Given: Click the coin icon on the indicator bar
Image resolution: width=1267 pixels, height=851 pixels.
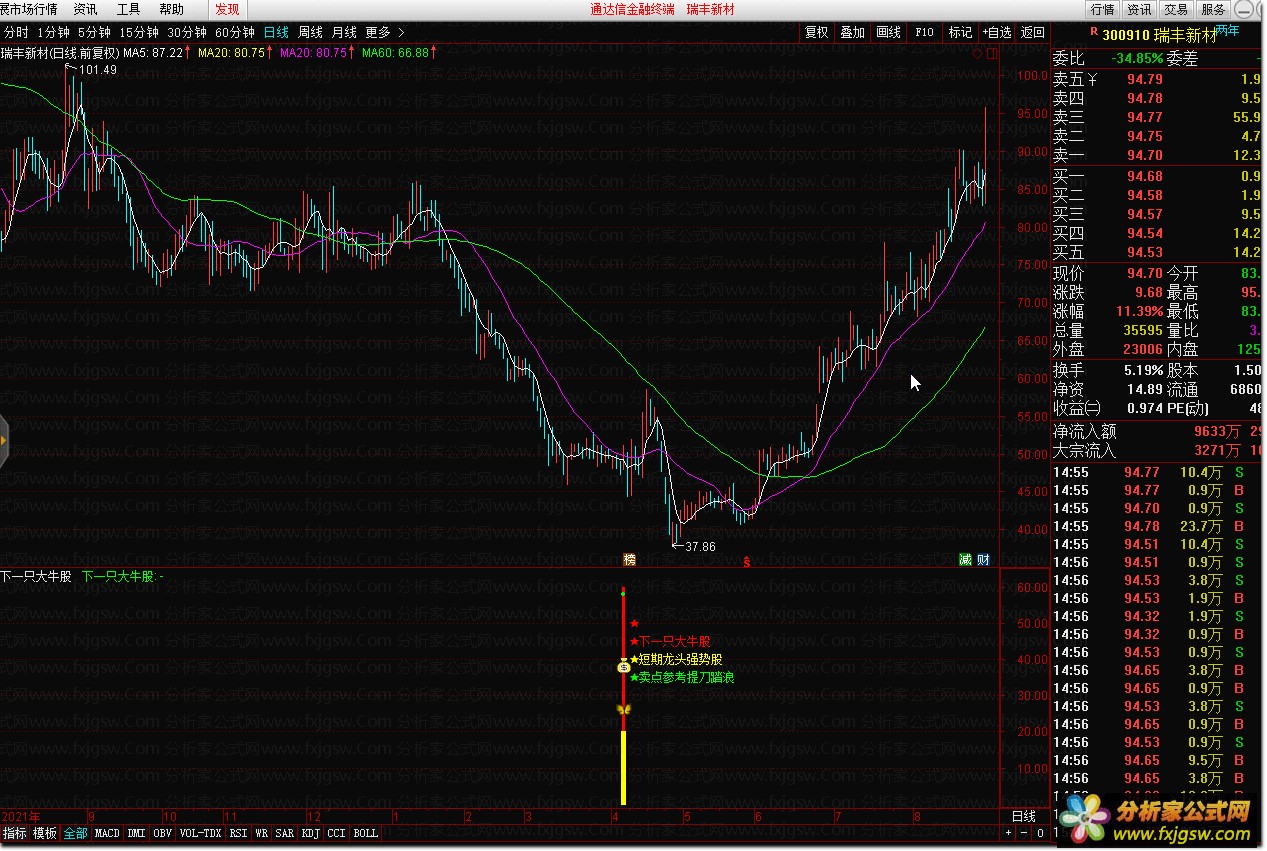Looking at the screenshot, I should 624,666.
